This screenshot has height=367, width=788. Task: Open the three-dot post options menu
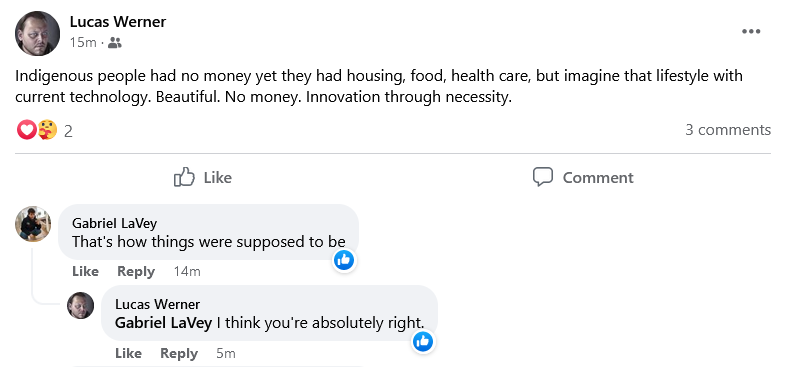[751, 31]
